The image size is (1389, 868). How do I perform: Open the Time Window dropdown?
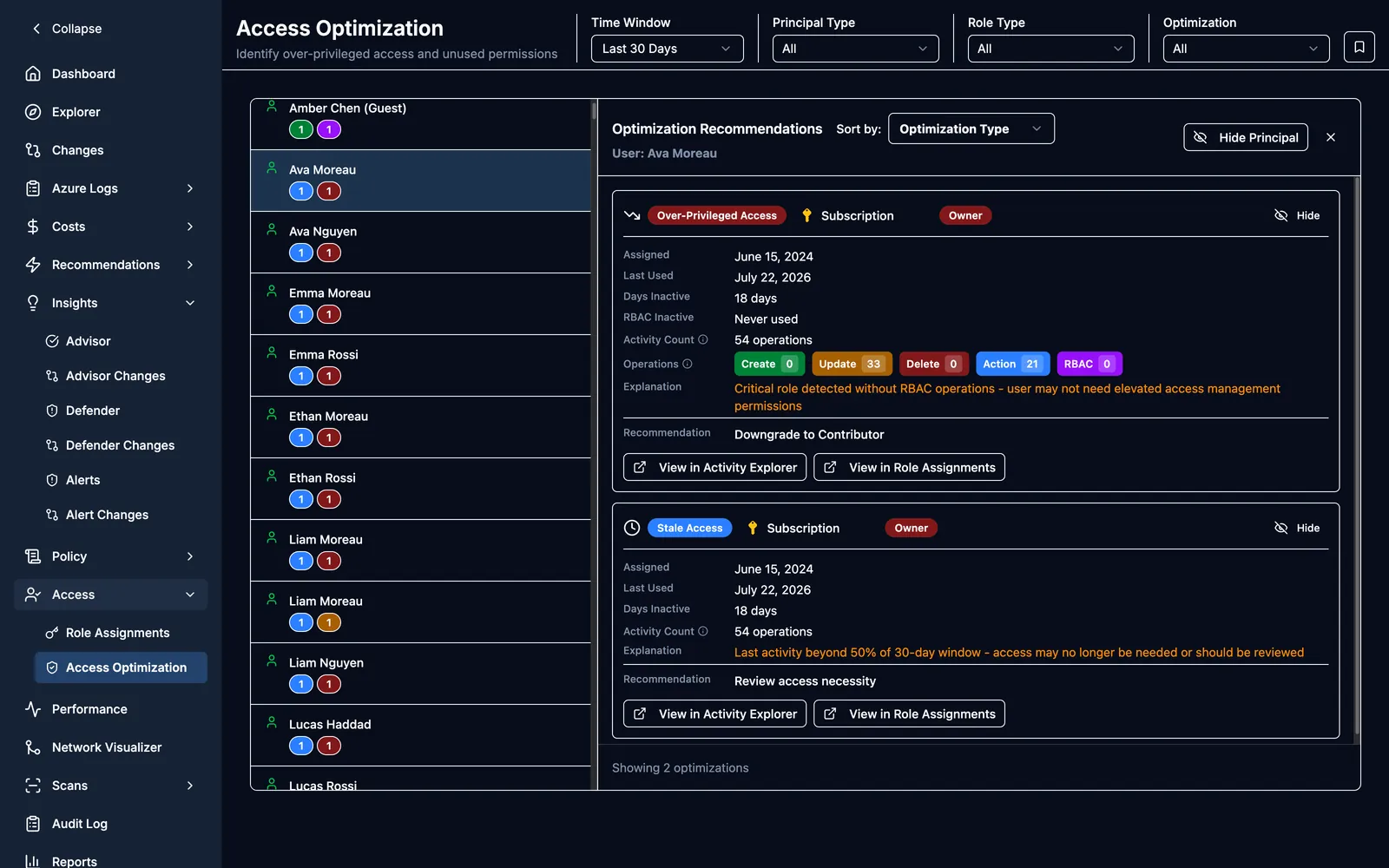tap(667, 49)
